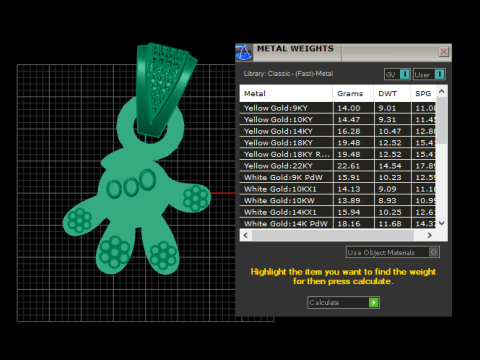The height and width of the screenshot is (360, 480).
Task: Sort by the Grams column header
Action: [x=353, y=94]
